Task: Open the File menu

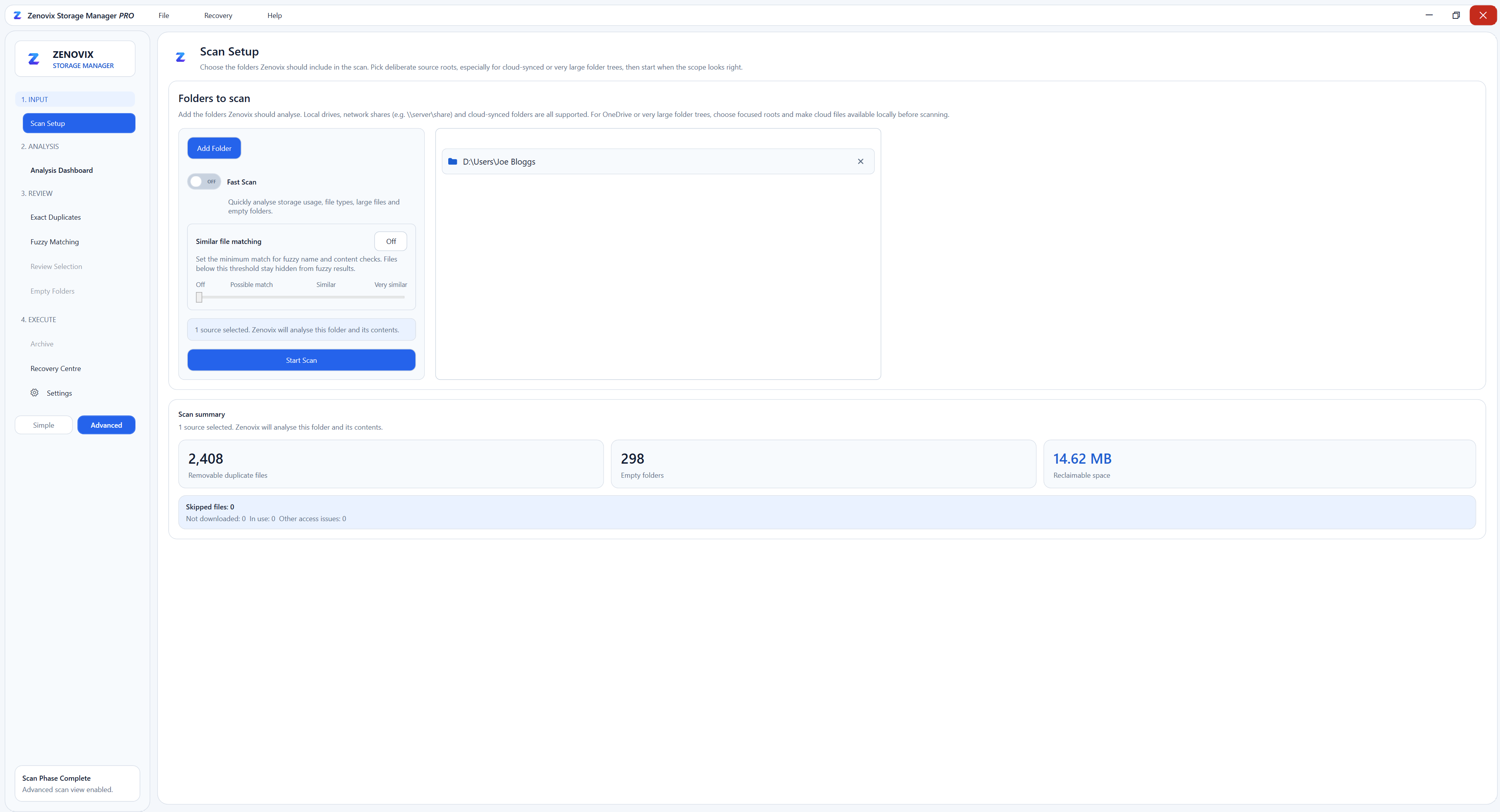Action: (x=163, y=16)
